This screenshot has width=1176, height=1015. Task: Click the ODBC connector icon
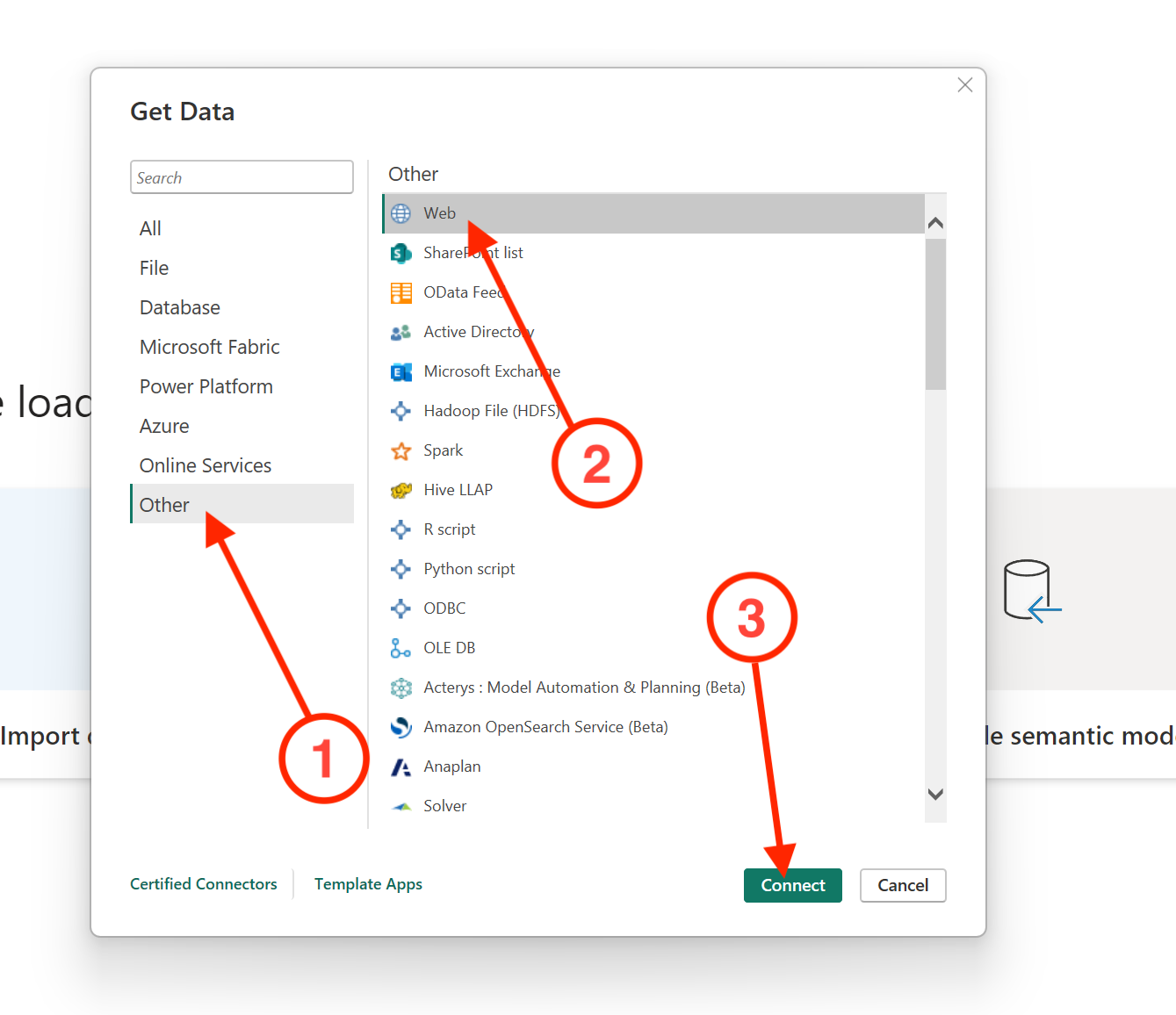click(400, 608)
